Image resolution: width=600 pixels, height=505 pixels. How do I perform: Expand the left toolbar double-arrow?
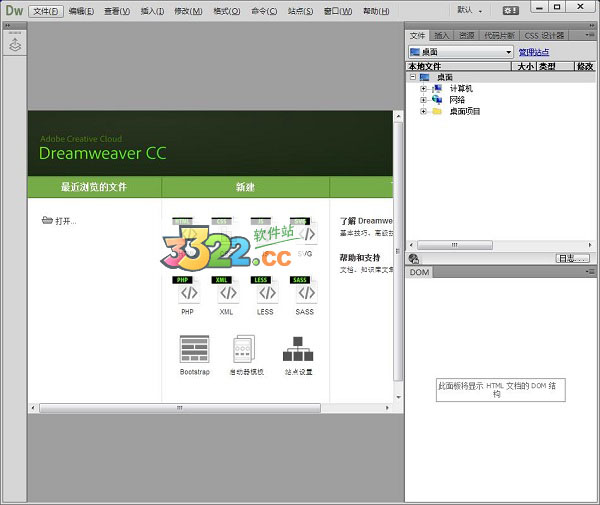tap(8, 26)
